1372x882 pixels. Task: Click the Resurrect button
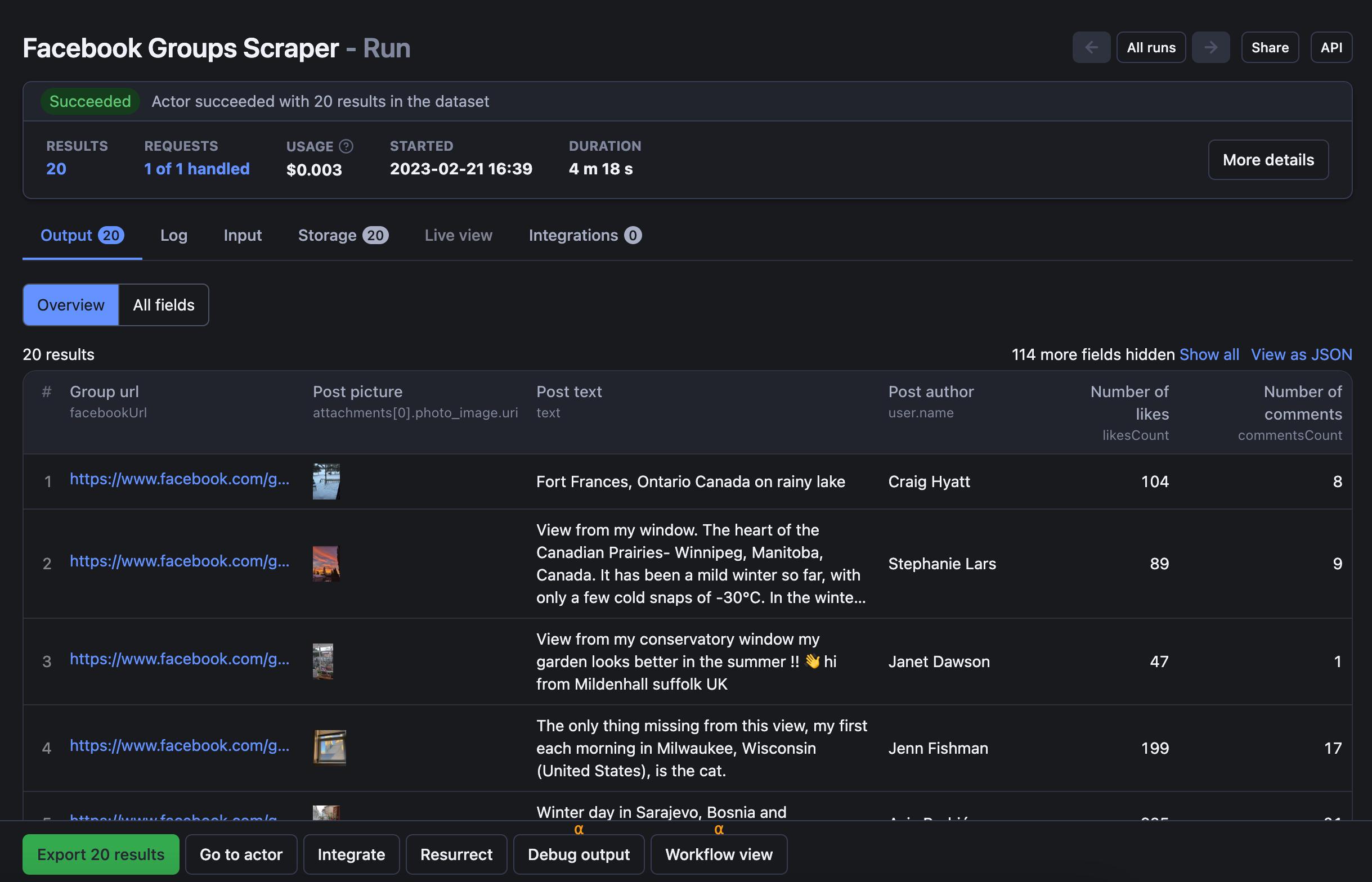456,854
